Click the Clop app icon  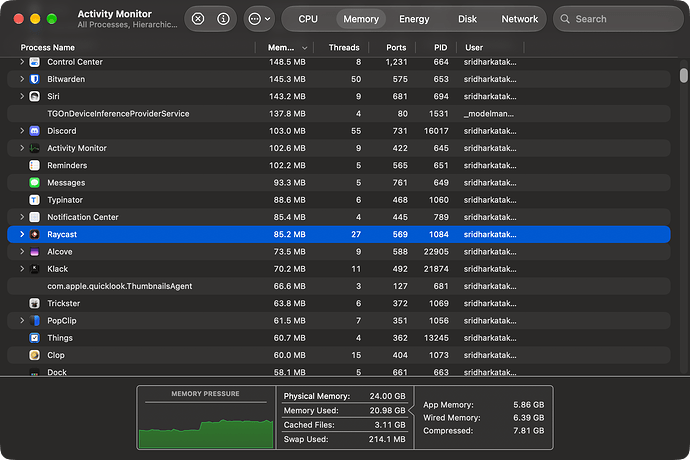tap(34, 355)
